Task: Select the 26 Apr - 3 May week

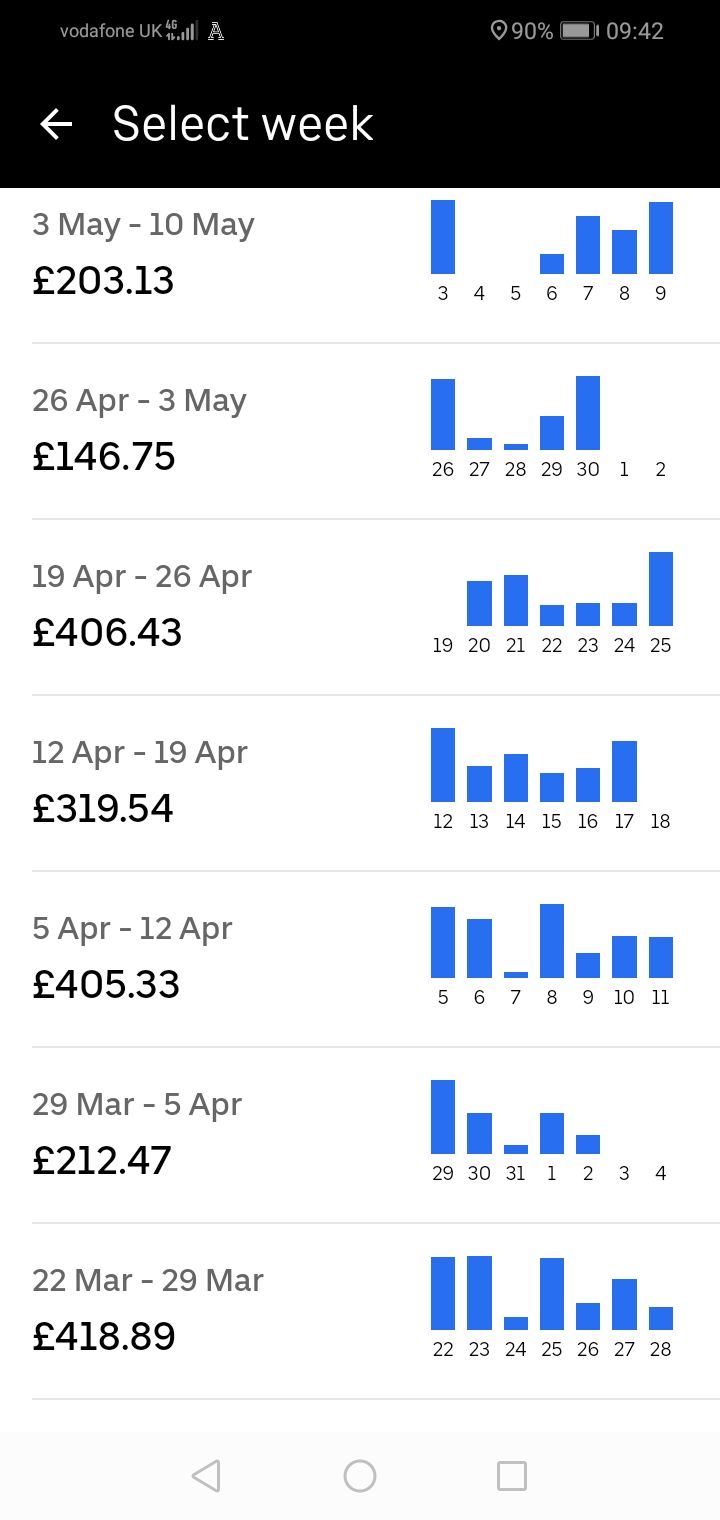Action: 139,430
